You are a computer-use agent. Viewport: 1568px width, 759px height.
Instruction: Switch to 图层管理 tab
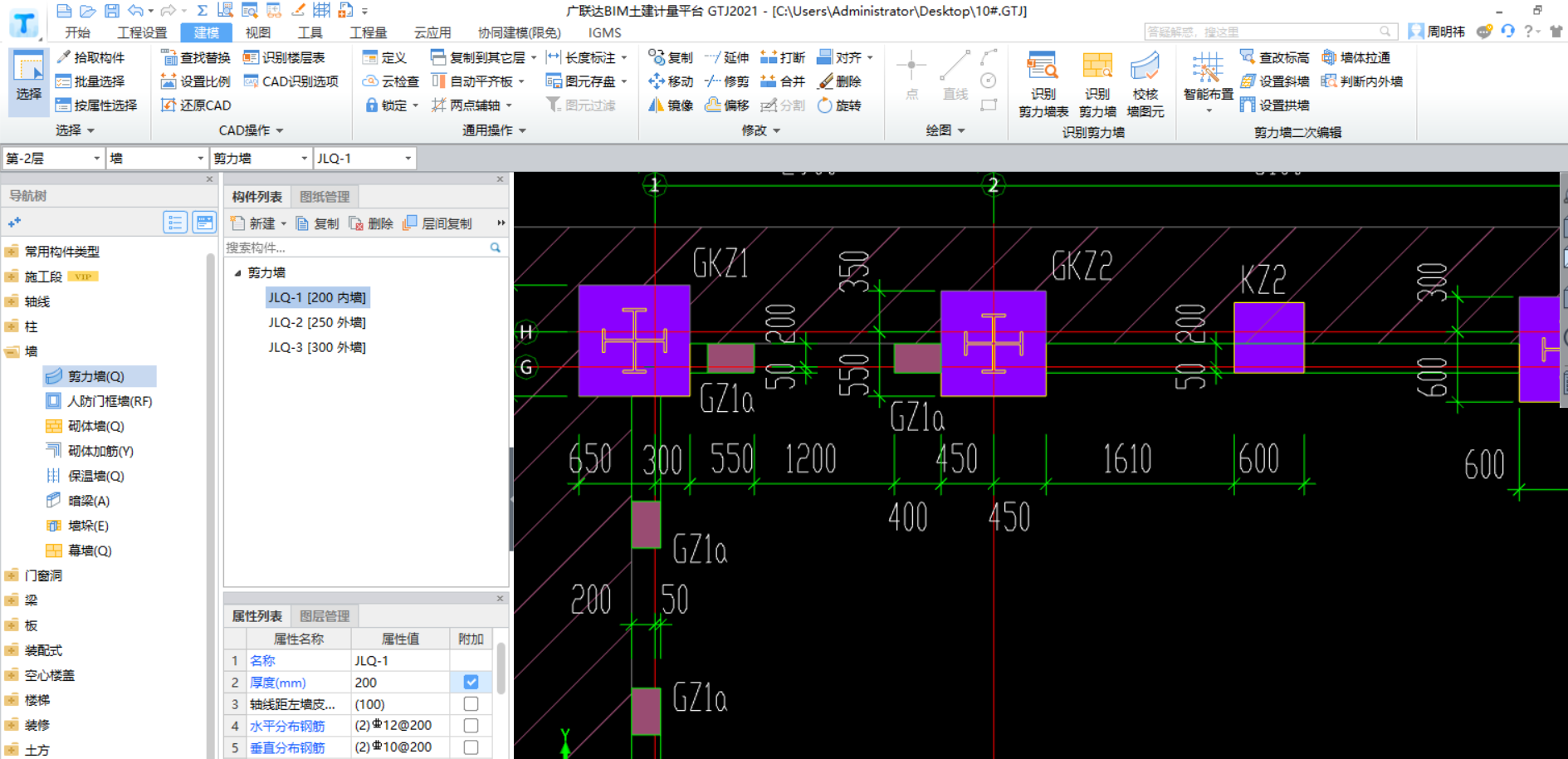pos(325,616)
